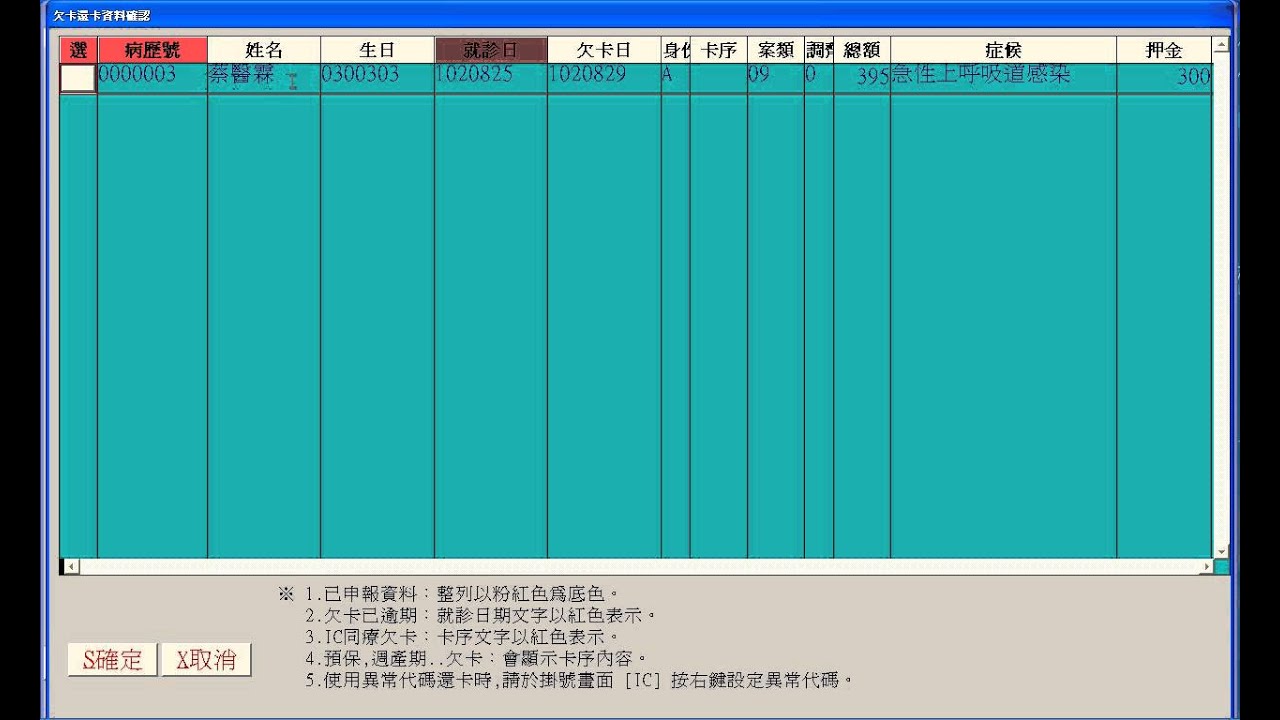Image resolution: width=1280 pixels, height=720 pixels.
Task: Click the total amount cell 395
Action: click(861, 78)
